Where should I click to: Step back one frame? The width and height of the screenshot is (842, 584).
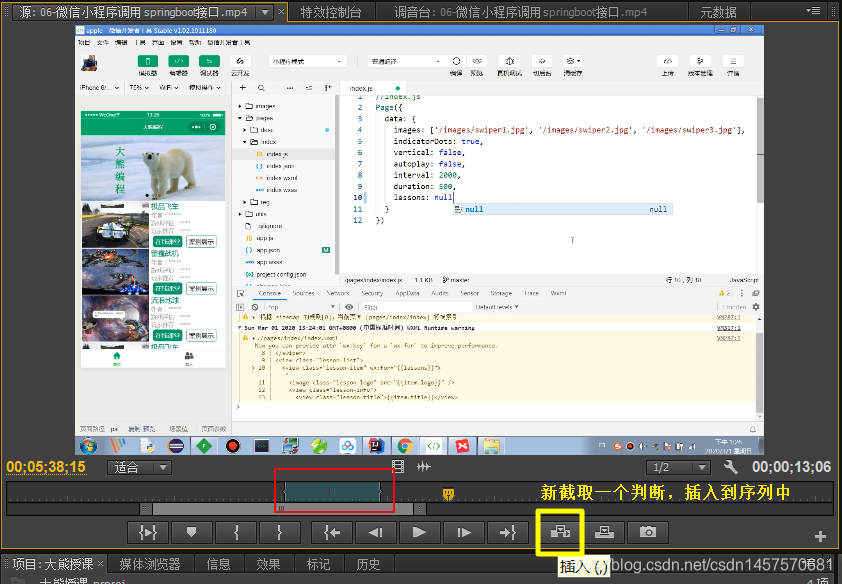[x=376, y=532]
